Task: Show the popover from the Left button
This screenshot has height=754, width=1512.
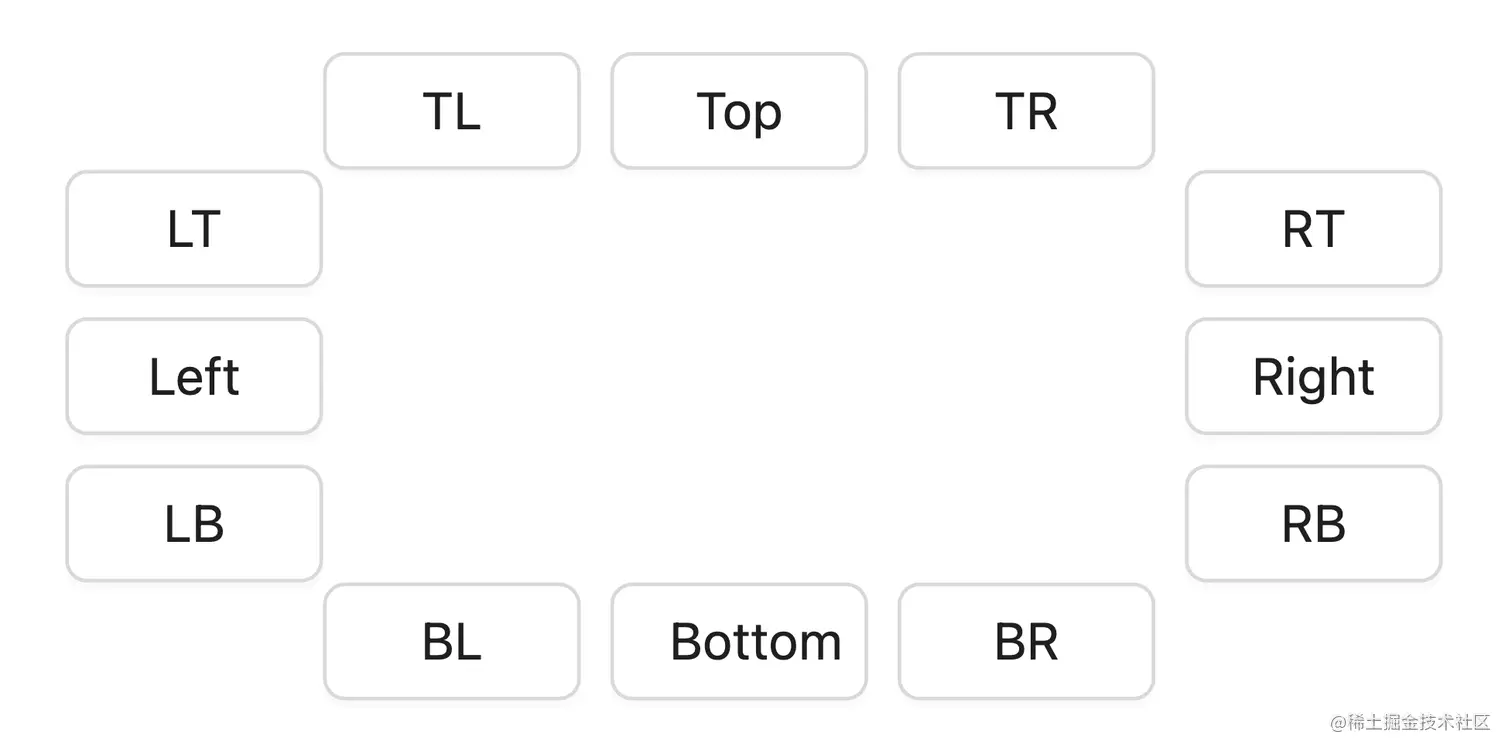Action: [x=194, y=376]
